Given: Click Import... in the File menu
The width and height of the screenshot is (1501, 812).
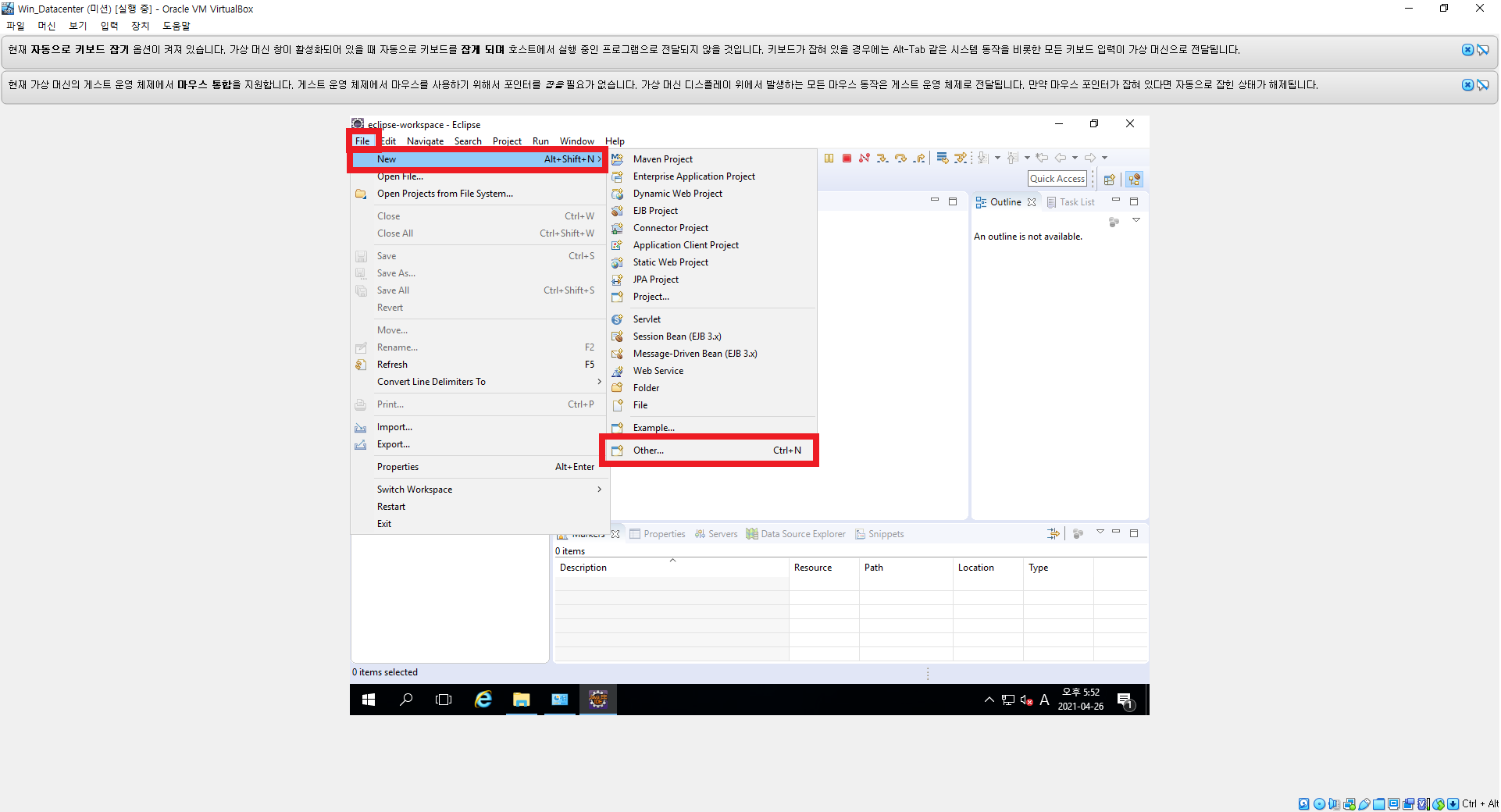Looking at the screenshot, I should coord(480,427).
